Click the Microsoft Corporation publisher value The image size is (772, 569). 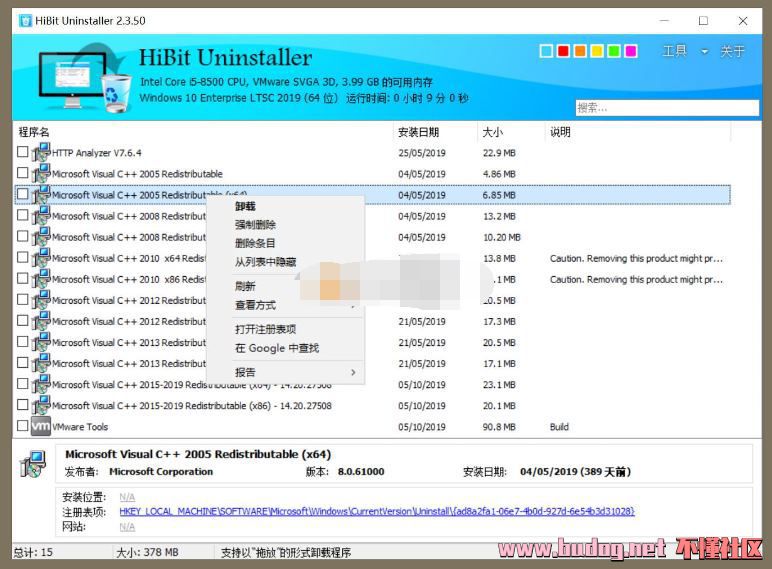[161, 472]
